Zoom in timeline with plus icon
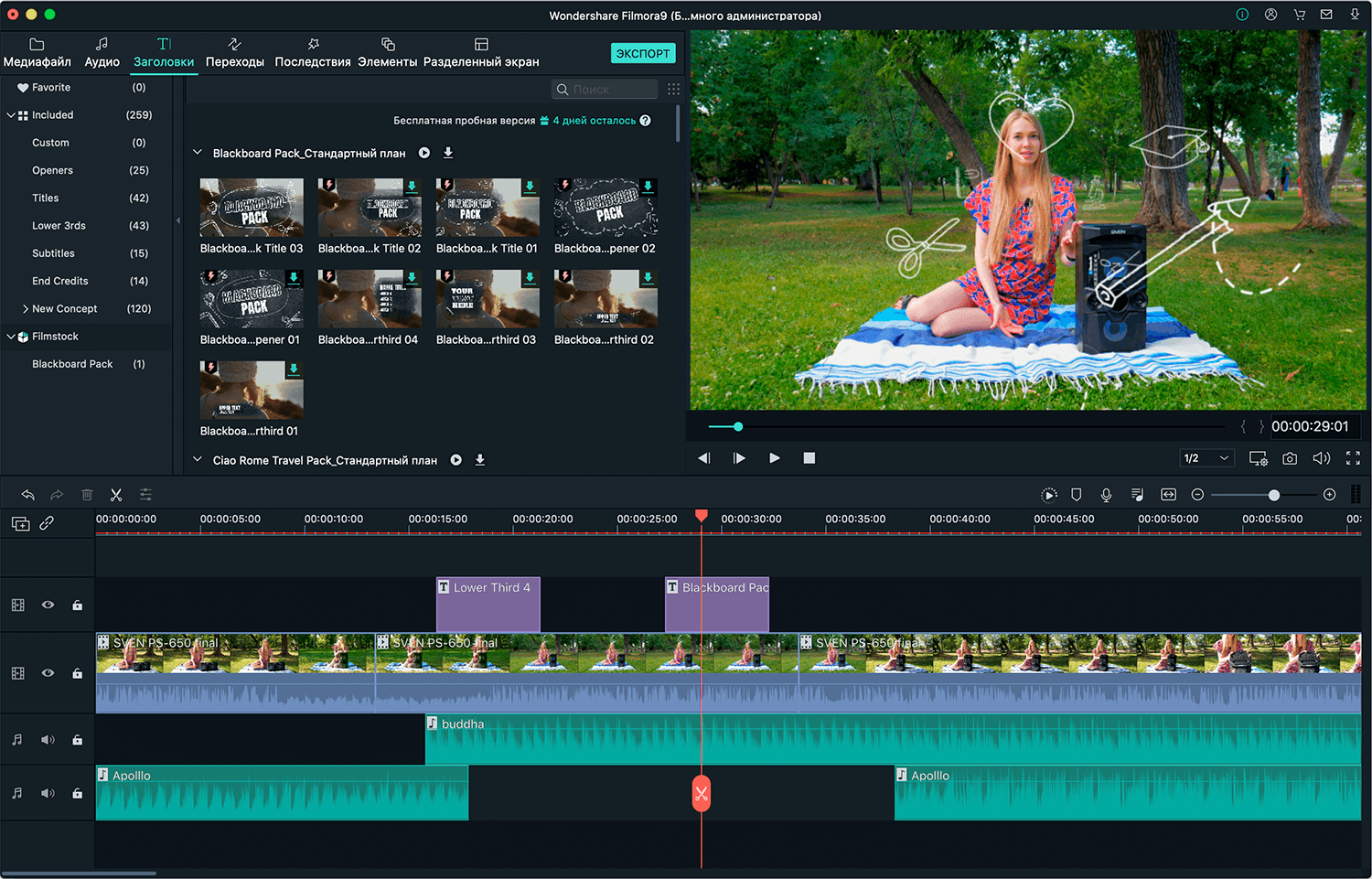This screenshot has width=1372, height=879. [1329, 495]
